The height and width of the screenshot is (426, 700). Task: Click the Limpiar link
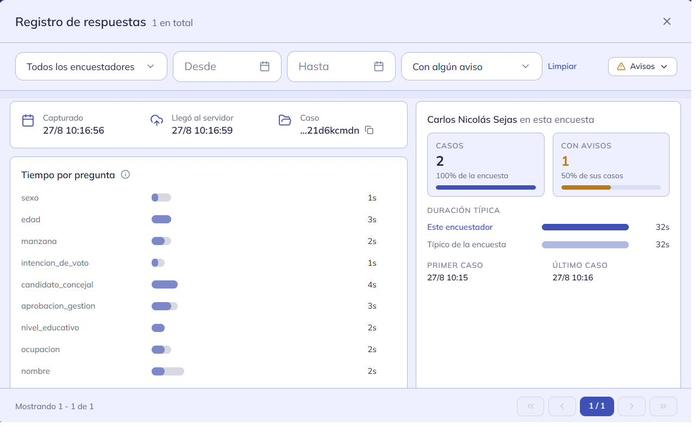(x=562, y=66)
